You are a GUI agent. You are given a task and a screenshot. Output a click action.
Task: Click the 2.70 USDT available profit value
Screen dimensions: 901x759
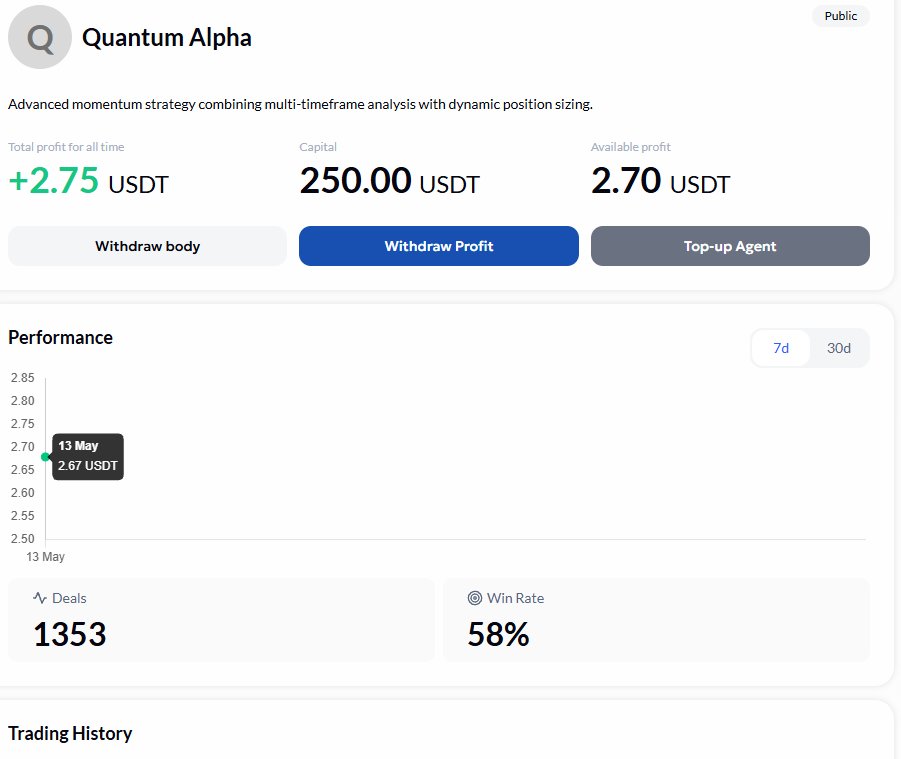point(660,181)
